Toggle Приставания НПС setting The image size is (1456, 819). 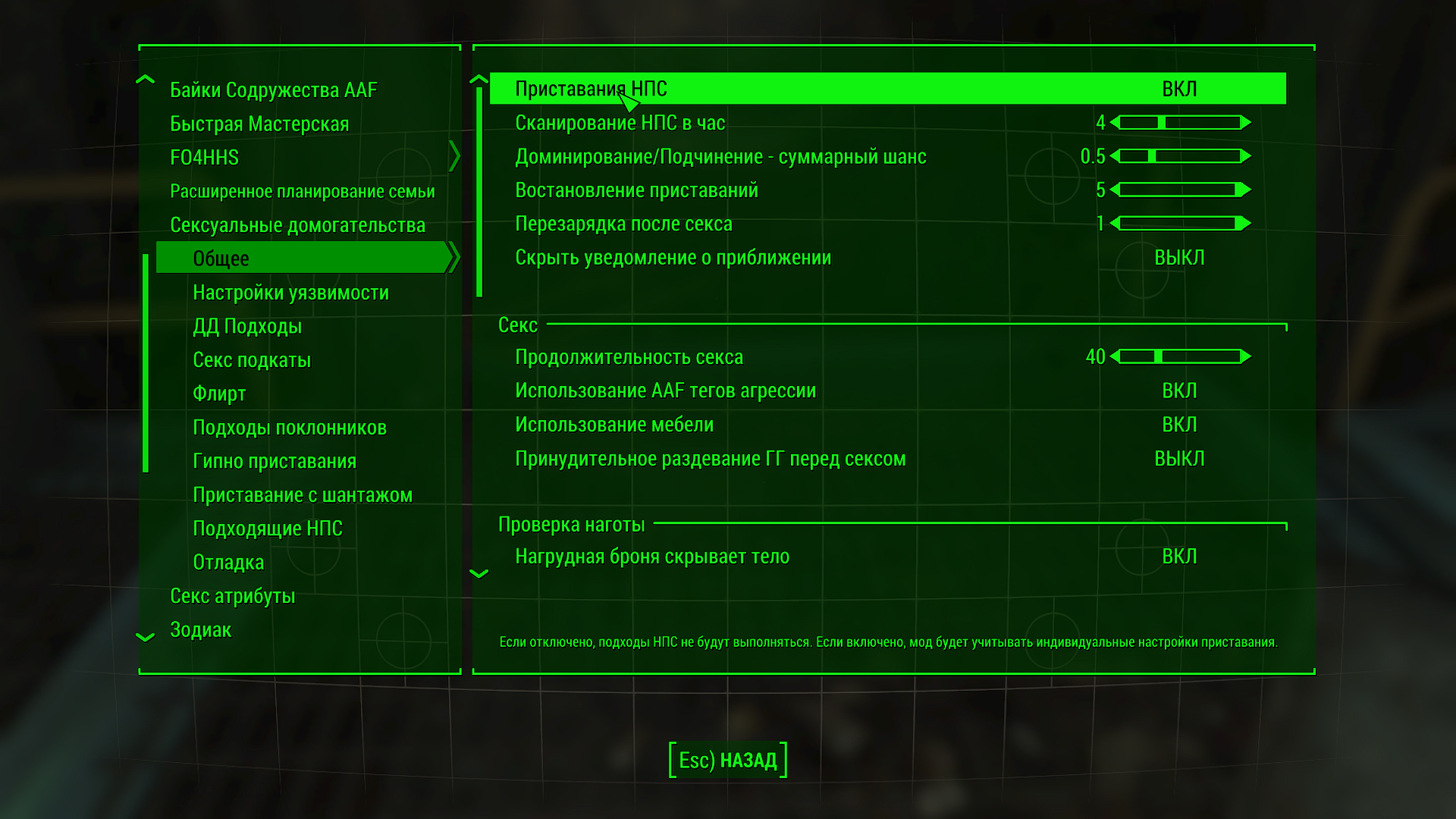click(x=1178, y=89)
